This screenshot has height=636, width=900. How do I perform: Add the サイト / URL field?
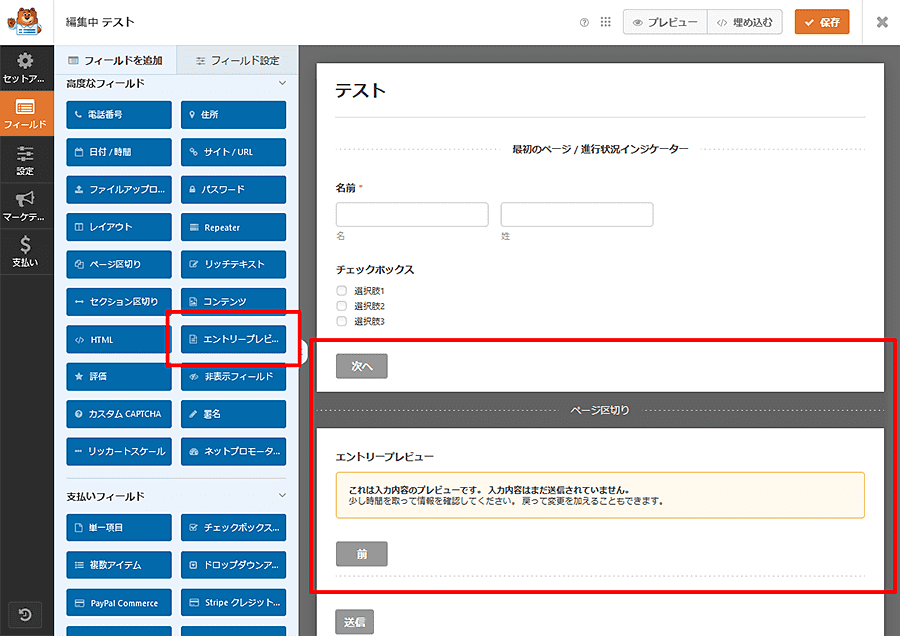tap(233, 152)
